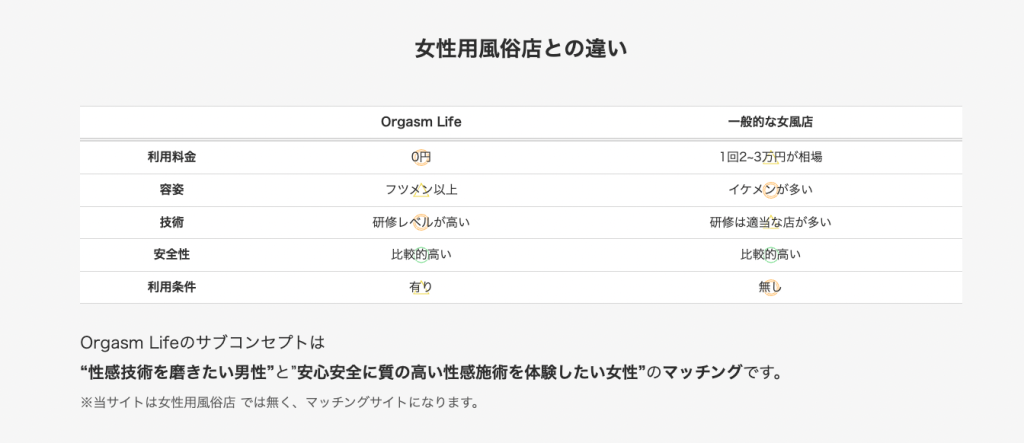Select the 無し cell

coord(770,287)
